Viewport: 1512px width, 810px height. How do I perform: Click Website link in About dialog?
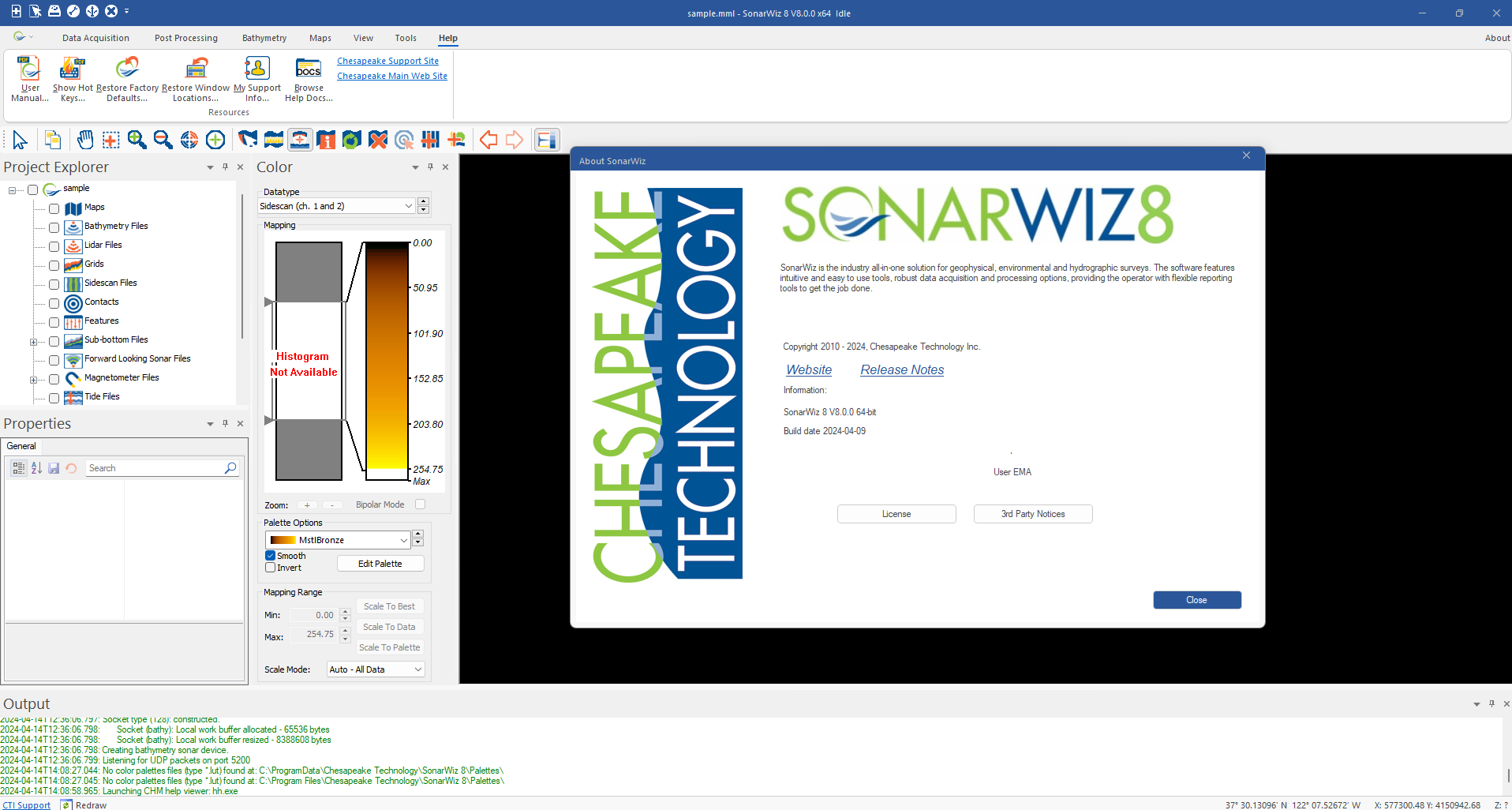pos(809,369)
